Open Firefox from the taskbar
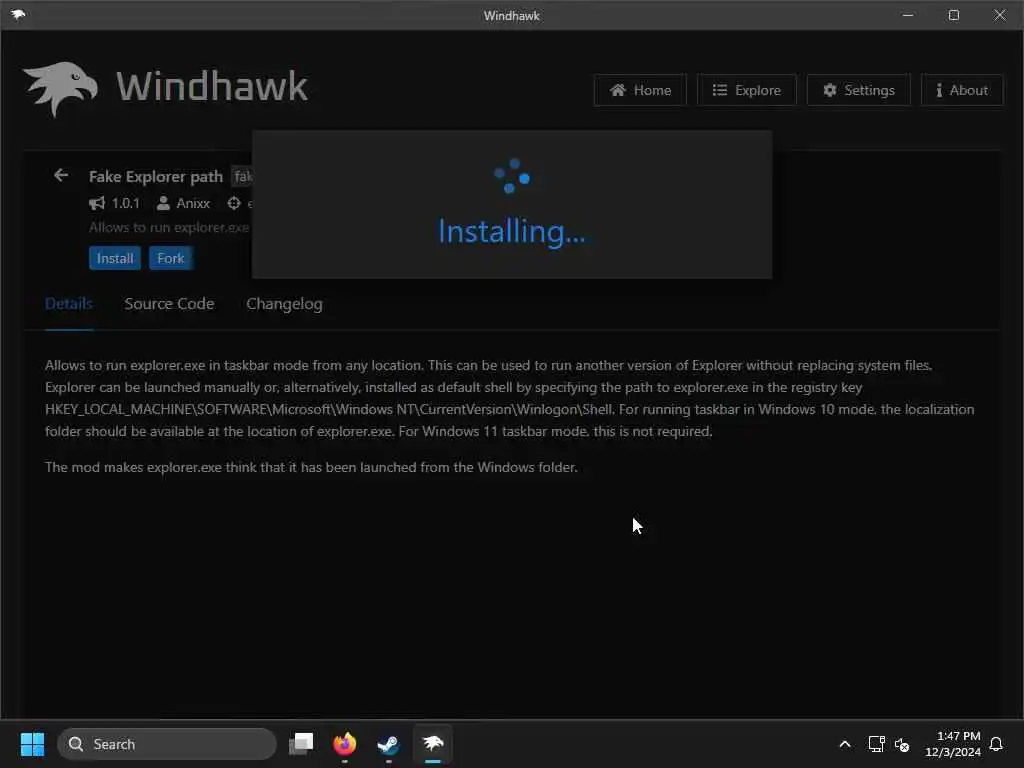 [x=345, y=744]
